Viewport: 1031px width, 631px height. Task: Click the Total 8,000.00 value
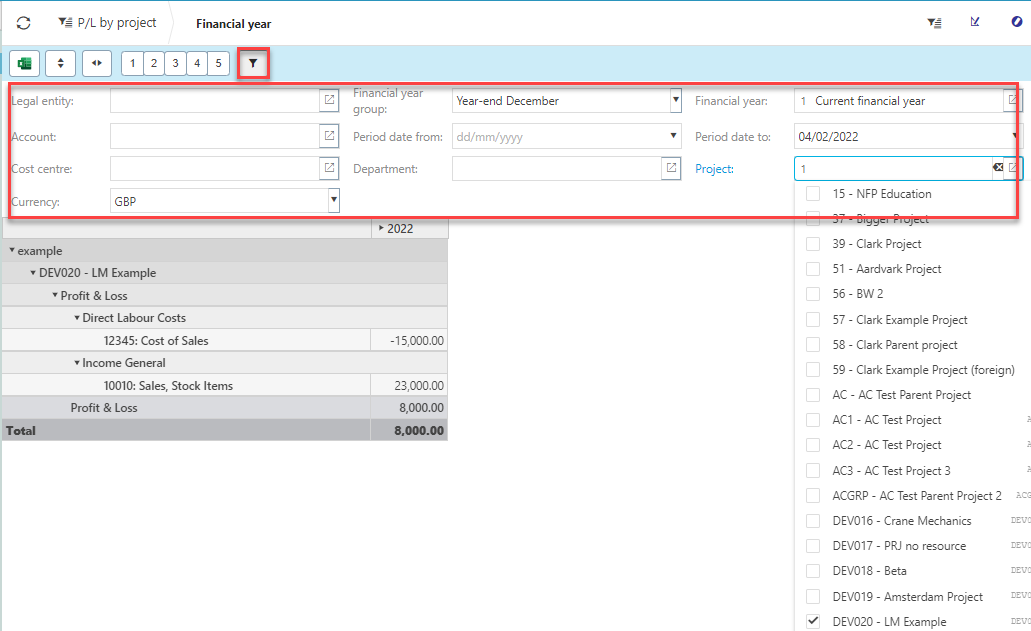point(409,431)
